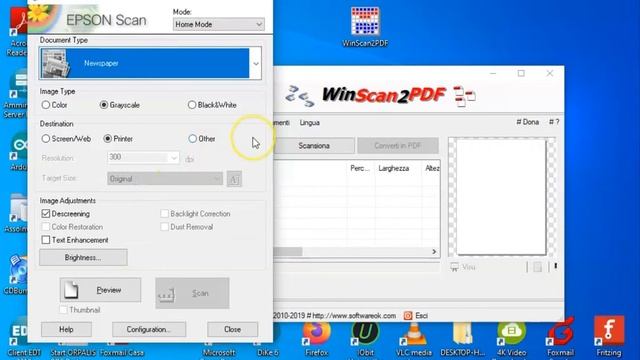640x360 pixels.
Task: Toggle the Dust Removal checkbox
Action: (164, 227)
